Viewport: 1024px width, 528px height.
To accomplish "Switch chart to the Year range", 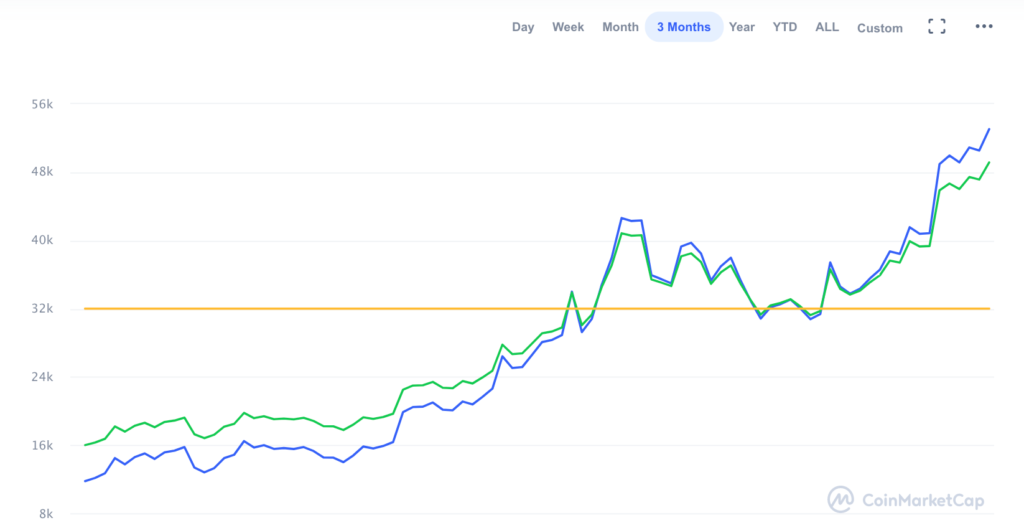I will (x=742, y=27).
